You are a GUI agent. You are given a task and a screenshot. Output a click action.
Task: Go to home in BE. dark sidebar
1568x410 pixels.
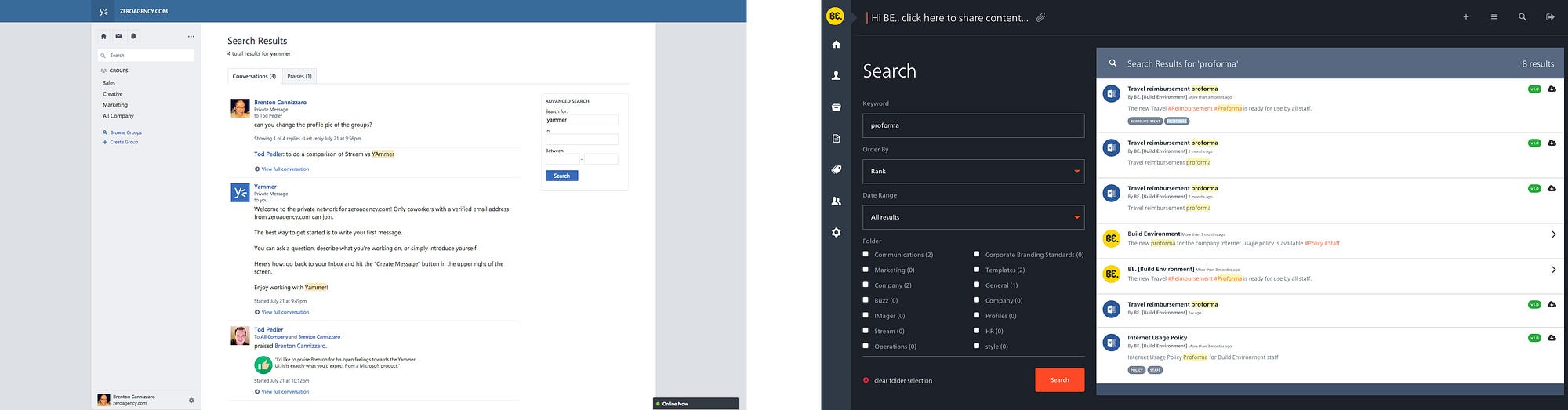[836, 45]
